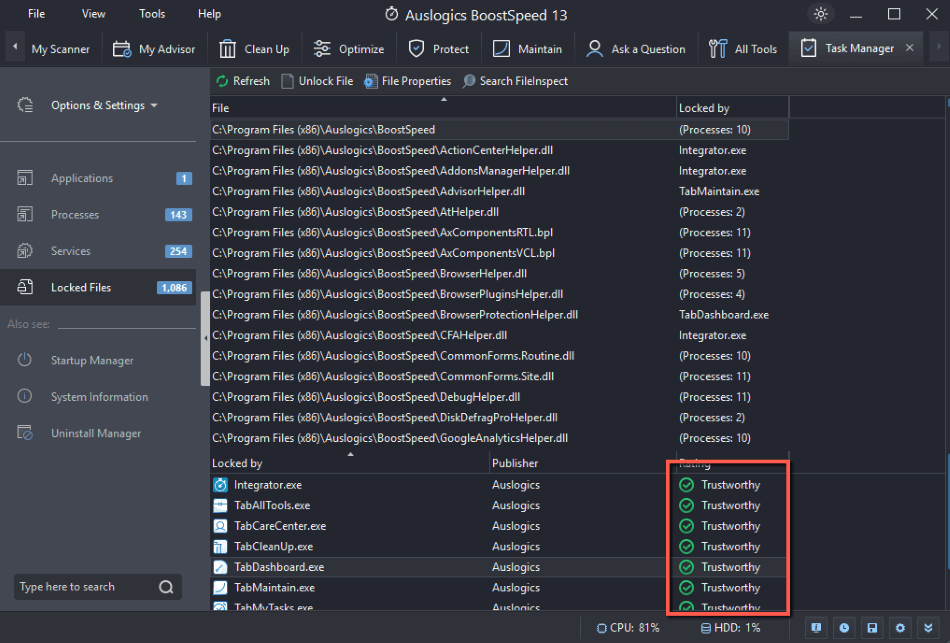Open the View menu
950x643 pixels.
[x=93, y=14]
